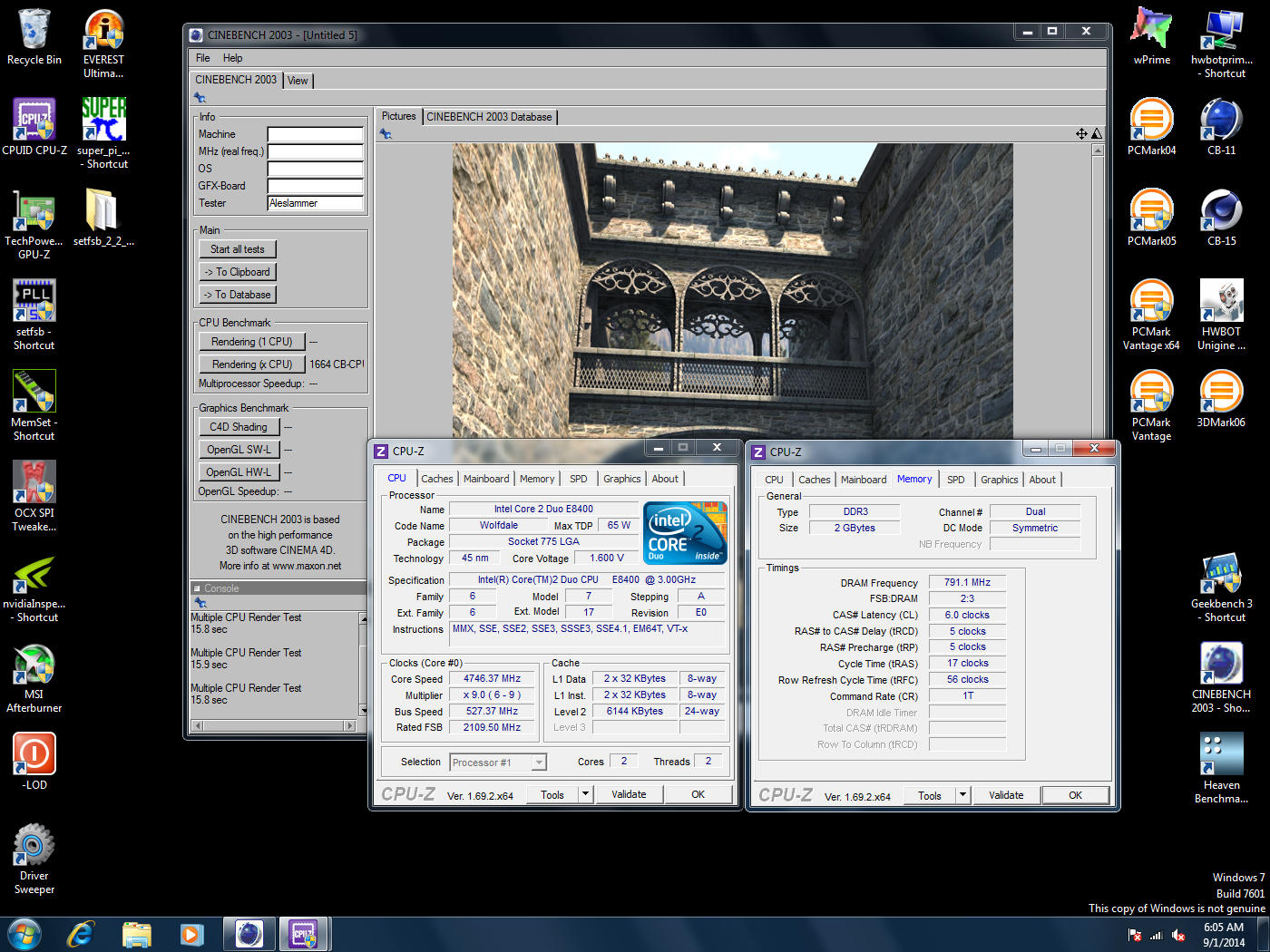Expand Tools dropdown arrow in CPU-Z Memory window
The image size is (1270, 952).
point(963,795)
